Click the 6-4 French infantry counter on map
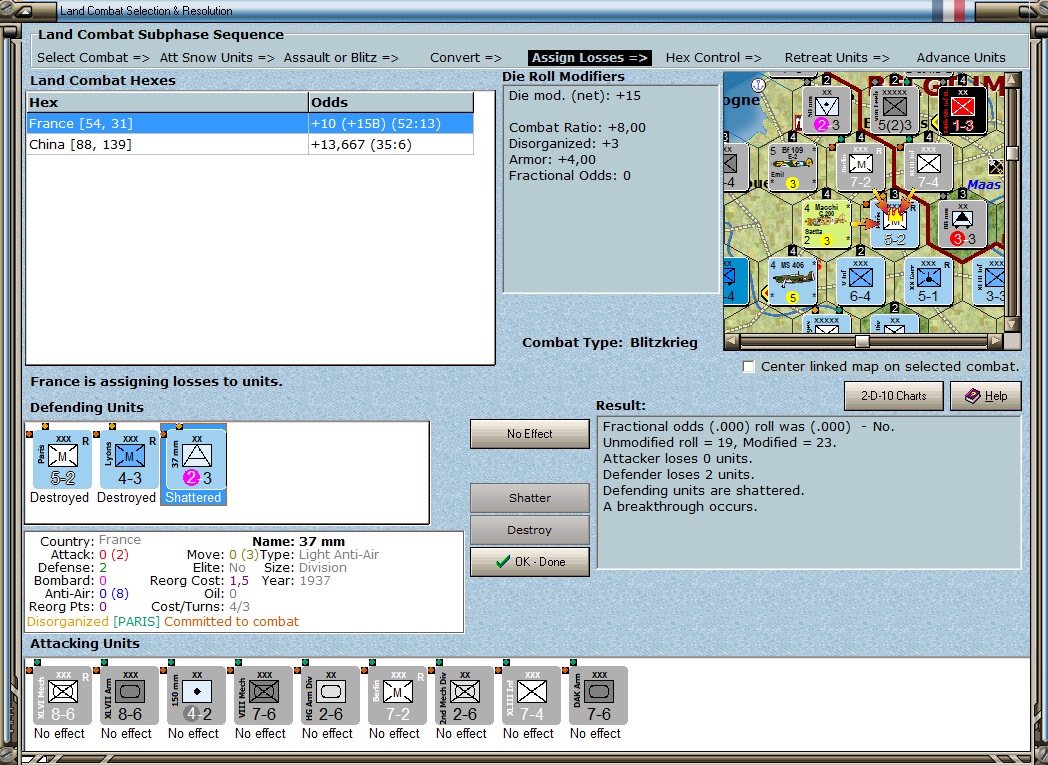The height and width of the screenshot is (765, 1048). coord(860,281)
